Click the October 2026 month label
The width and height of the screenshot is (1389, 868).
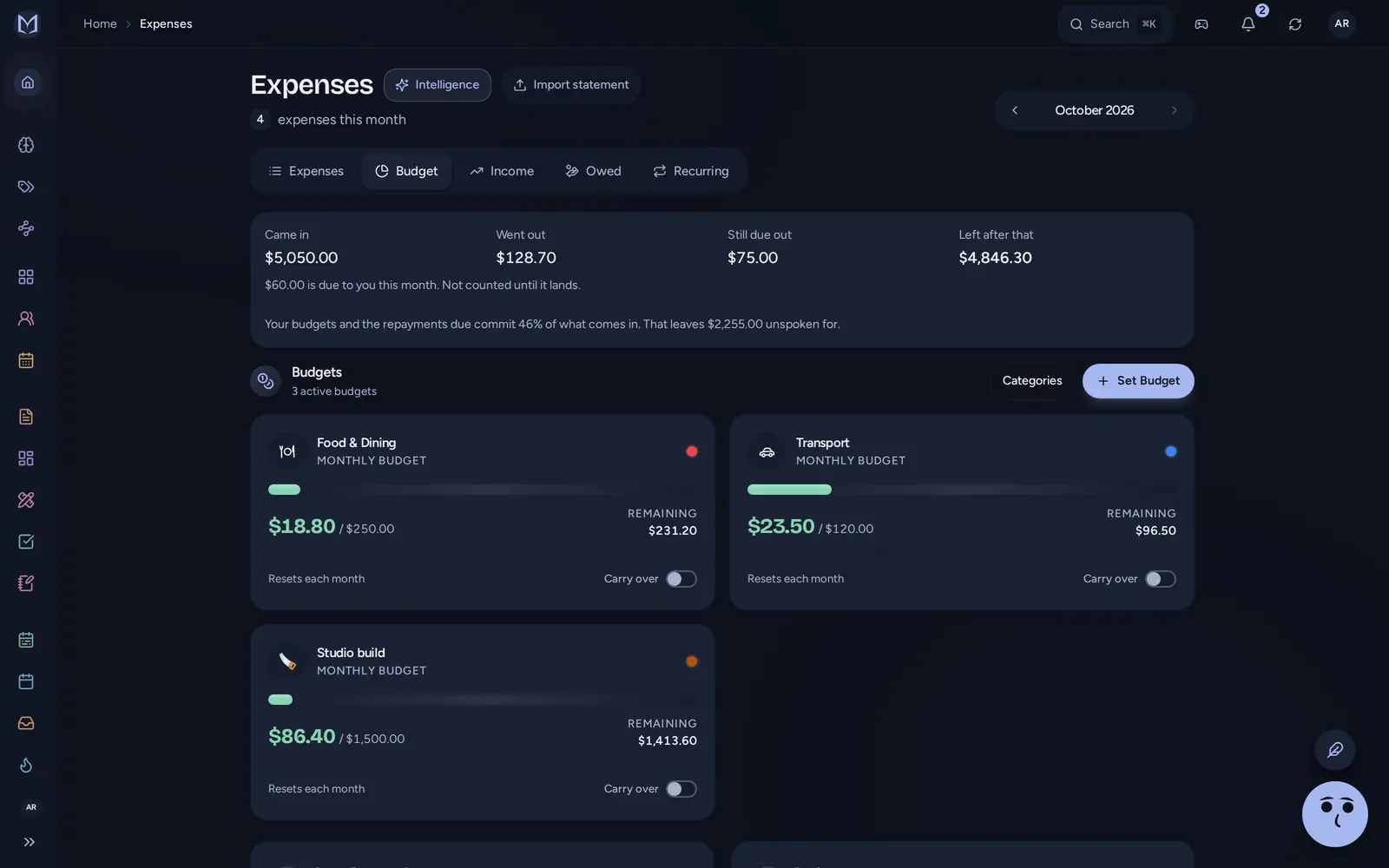[x=1094, y=110]
